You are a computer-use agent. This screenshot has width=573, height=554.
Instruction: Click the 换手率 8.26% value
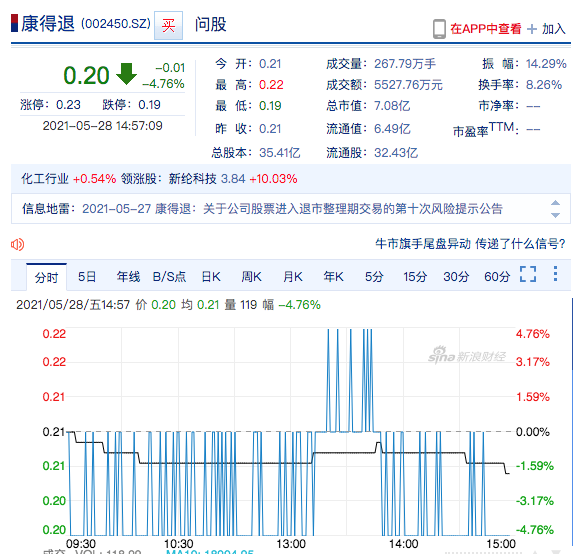click(x=544, y=85)
